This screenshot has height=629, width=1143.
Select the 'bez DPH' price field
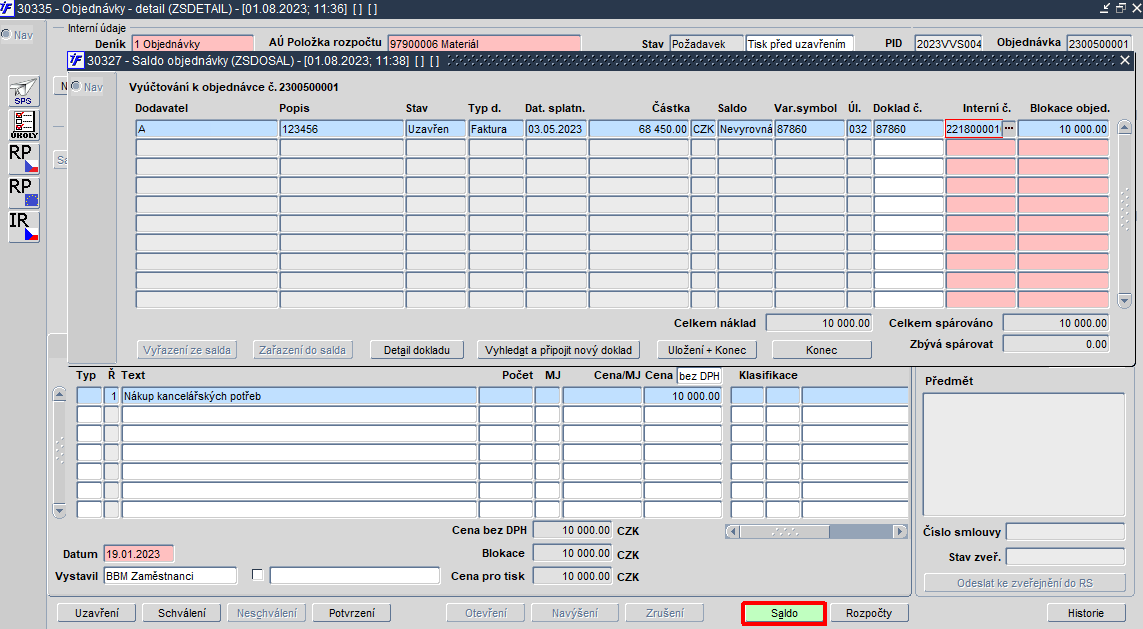pos(699,376)
